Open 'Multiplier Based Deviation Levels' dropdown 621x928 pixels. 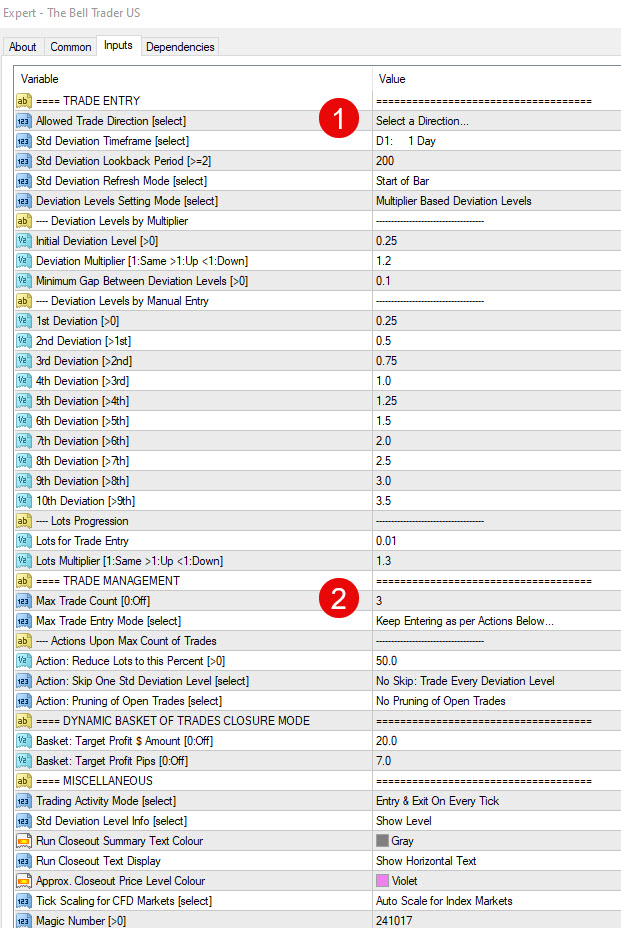497,201
